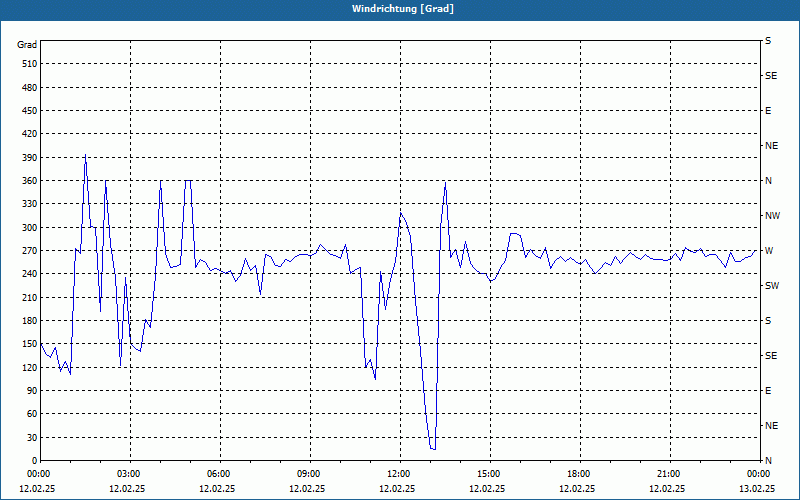Click the NW compass direction label

pos(772,216)
